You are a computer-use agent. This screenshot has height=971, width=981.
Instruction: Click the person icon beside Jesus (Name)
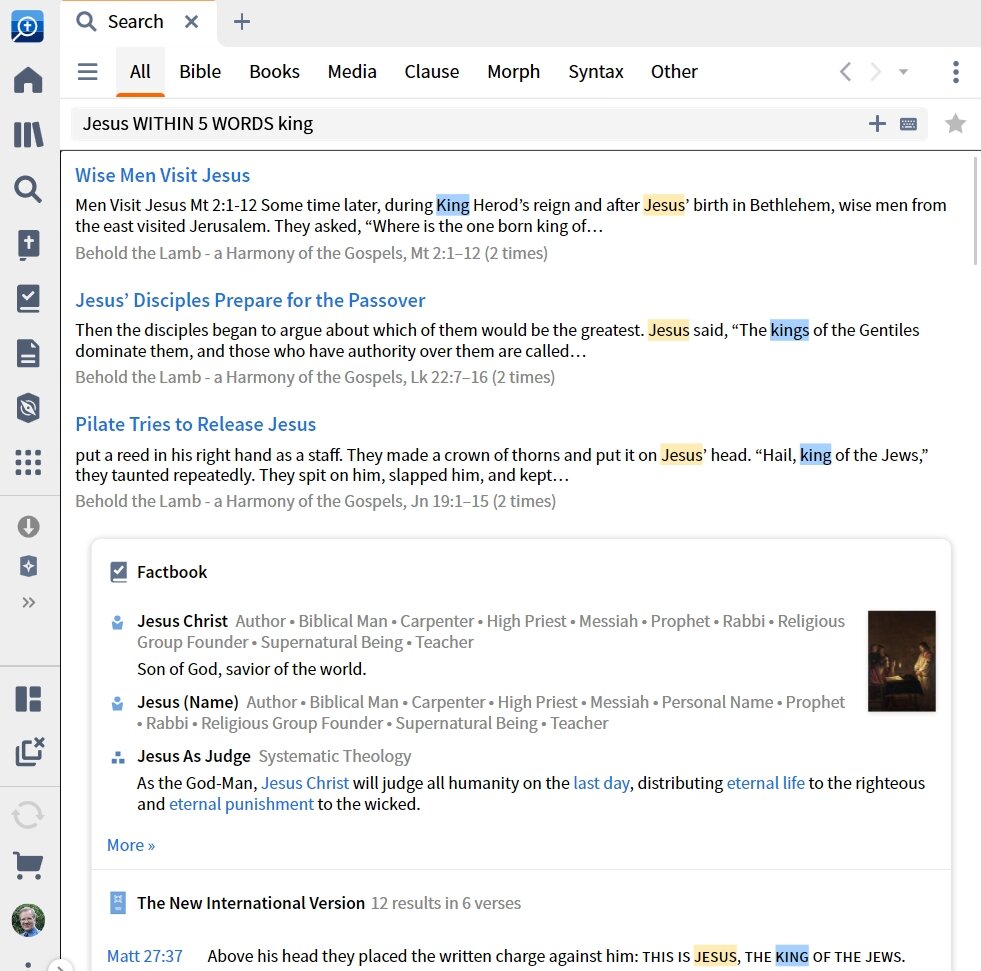117,703
